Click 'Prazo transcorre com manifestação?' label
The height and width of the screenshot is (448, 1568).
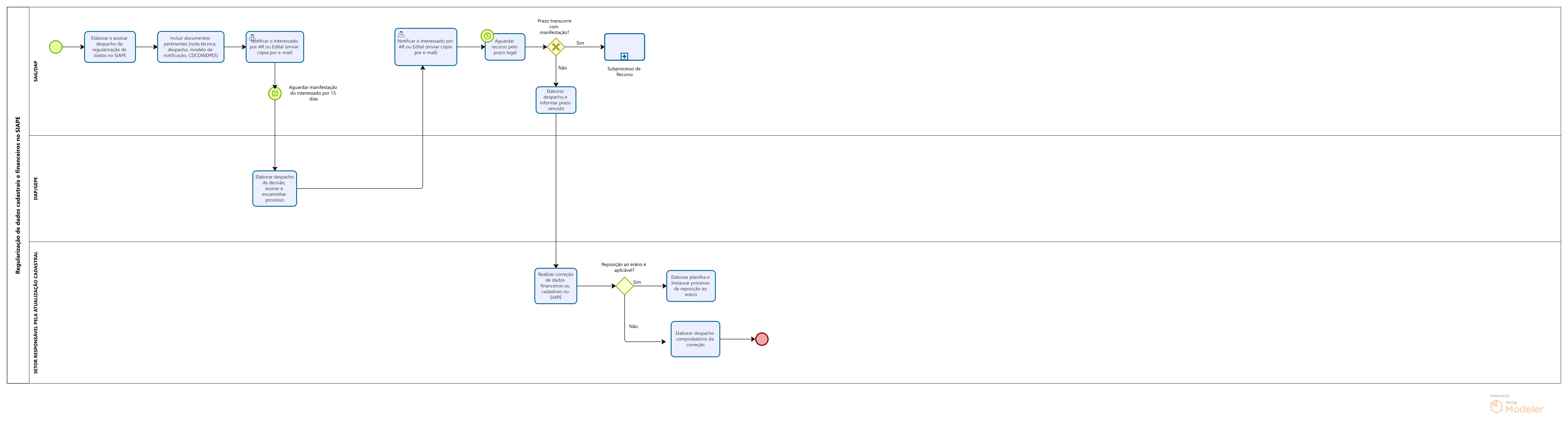554,27
